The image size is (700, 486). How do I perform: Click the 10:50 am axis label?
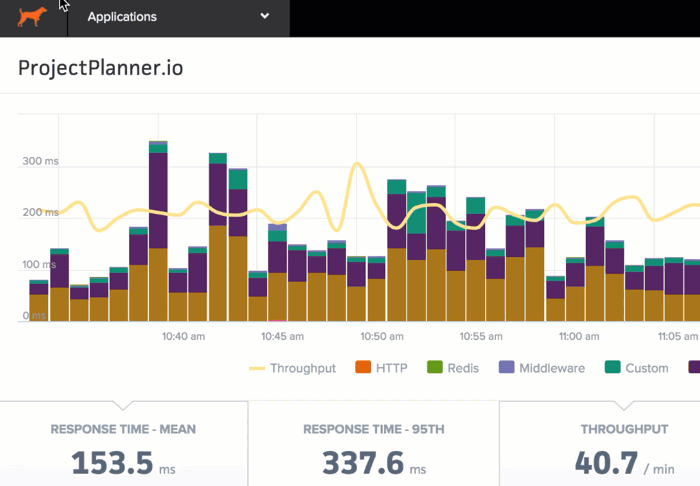(x=382, y=336)
